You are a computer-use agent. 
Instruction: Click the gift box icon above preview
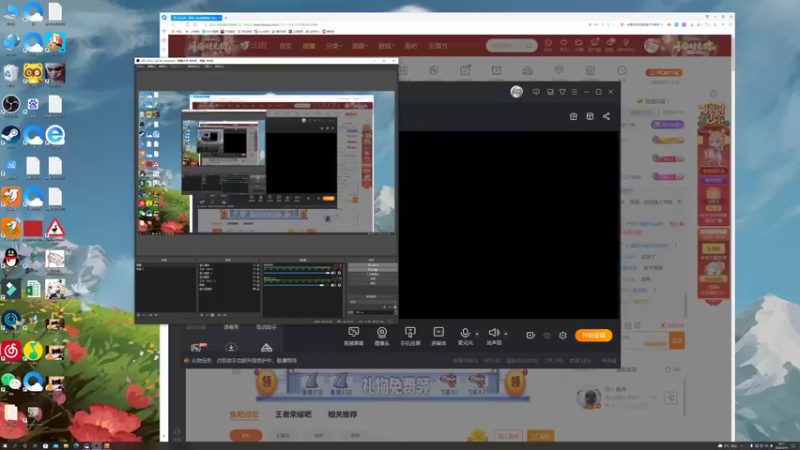573,116
